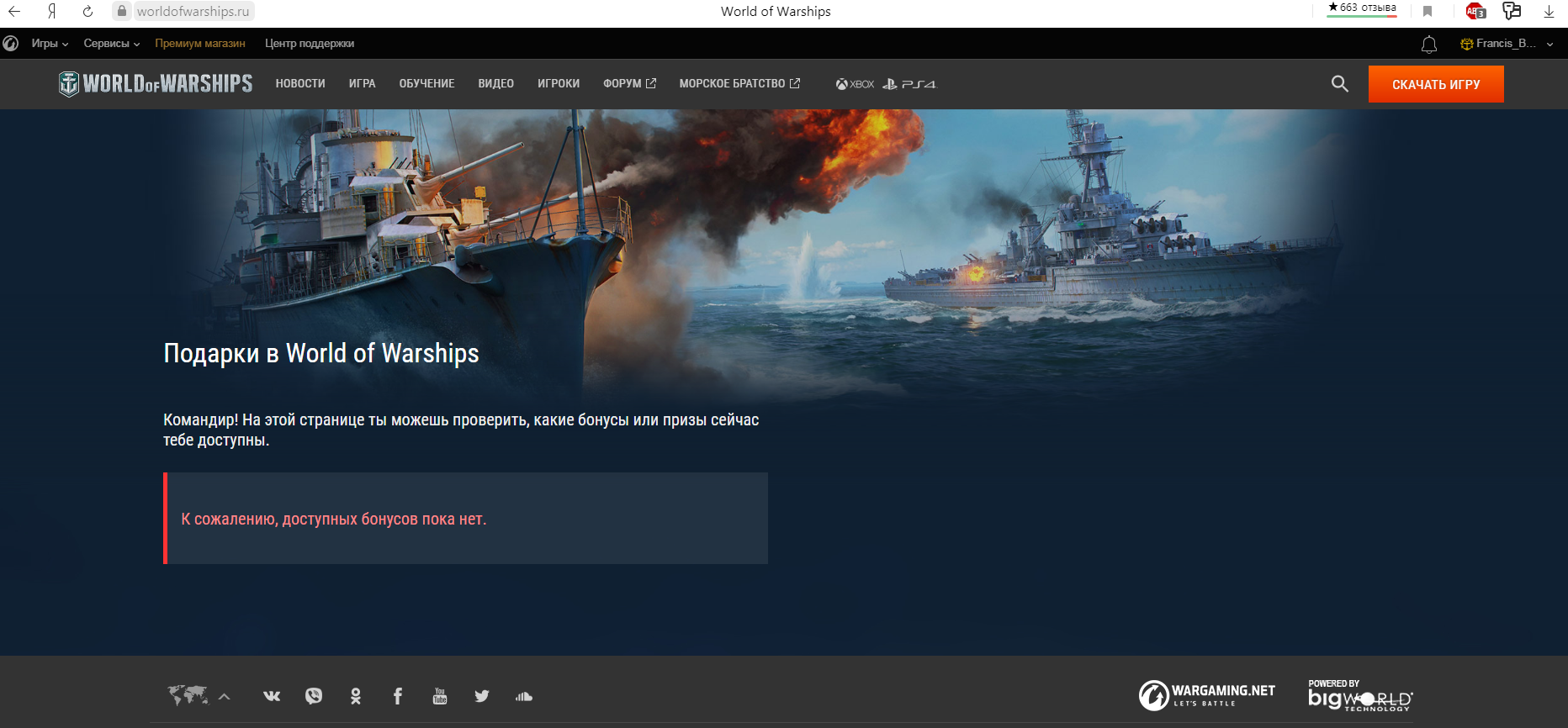Click the WARGAMING.NET footer logo

tap(1207, 695)
